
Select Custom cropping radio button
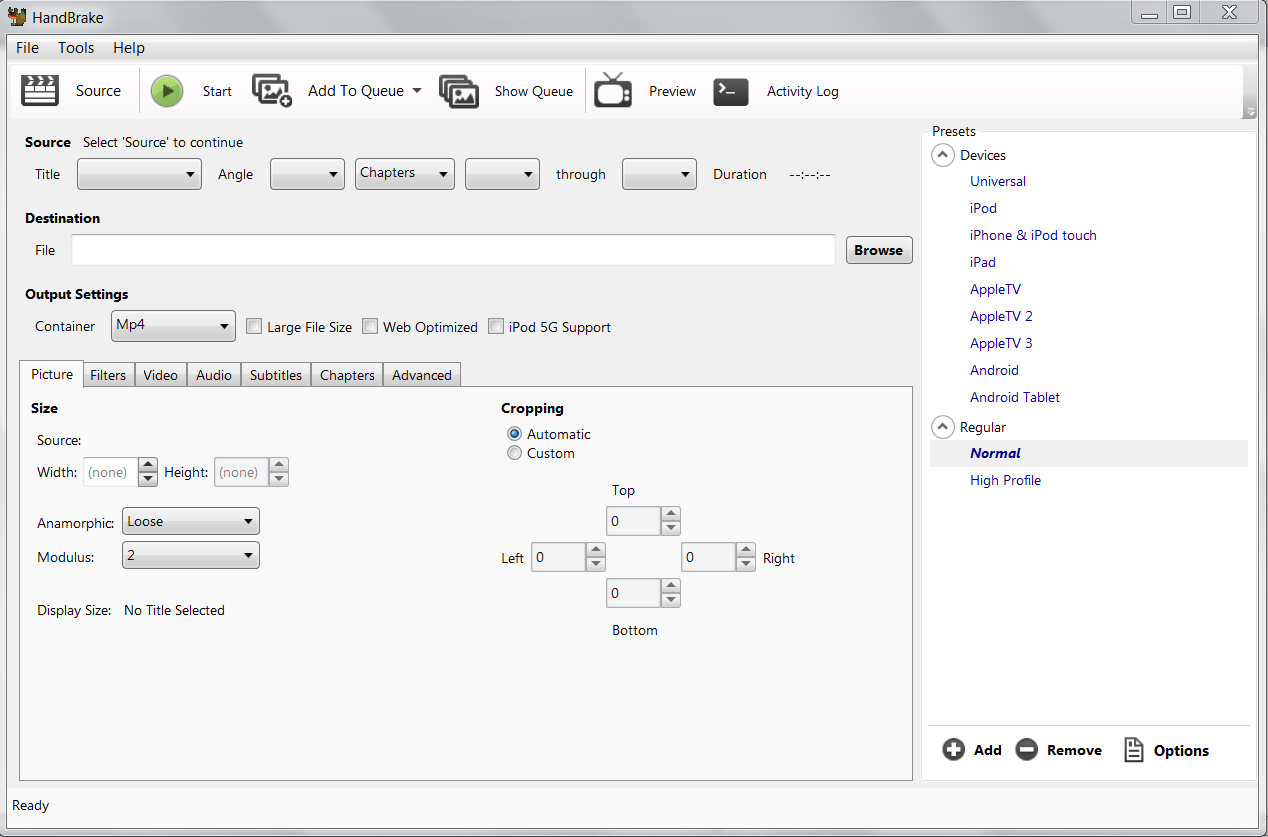(x=514, y=453)
